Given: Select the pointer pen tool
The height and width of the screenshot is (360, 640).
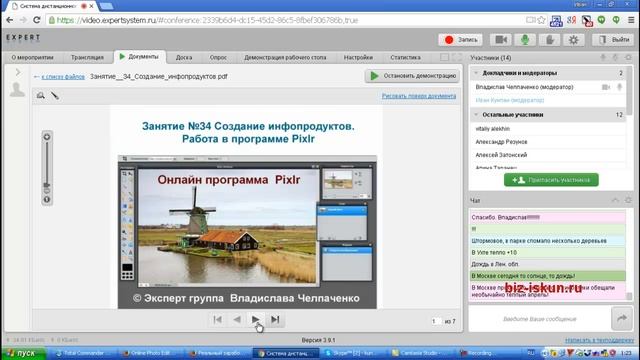Looking at the screenshot, I should [55, 96].
